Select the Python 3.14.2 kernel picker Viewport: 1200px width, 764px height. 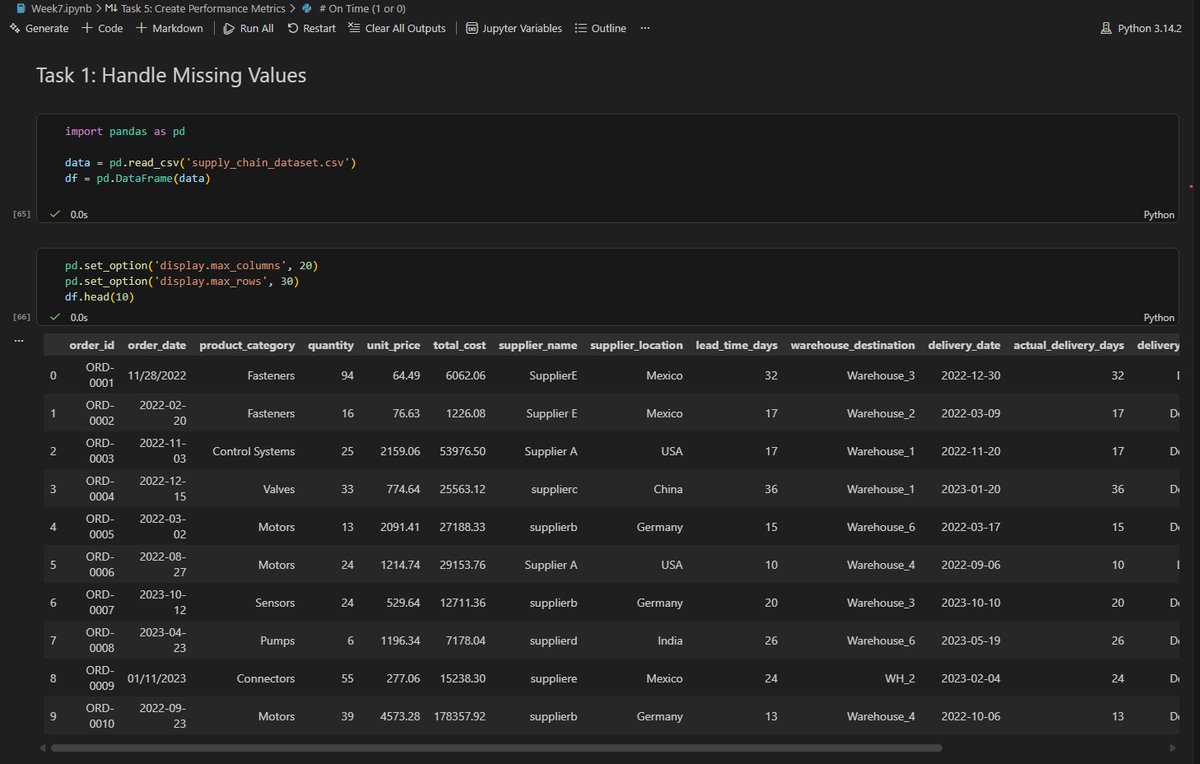(x=1143, y=28)
